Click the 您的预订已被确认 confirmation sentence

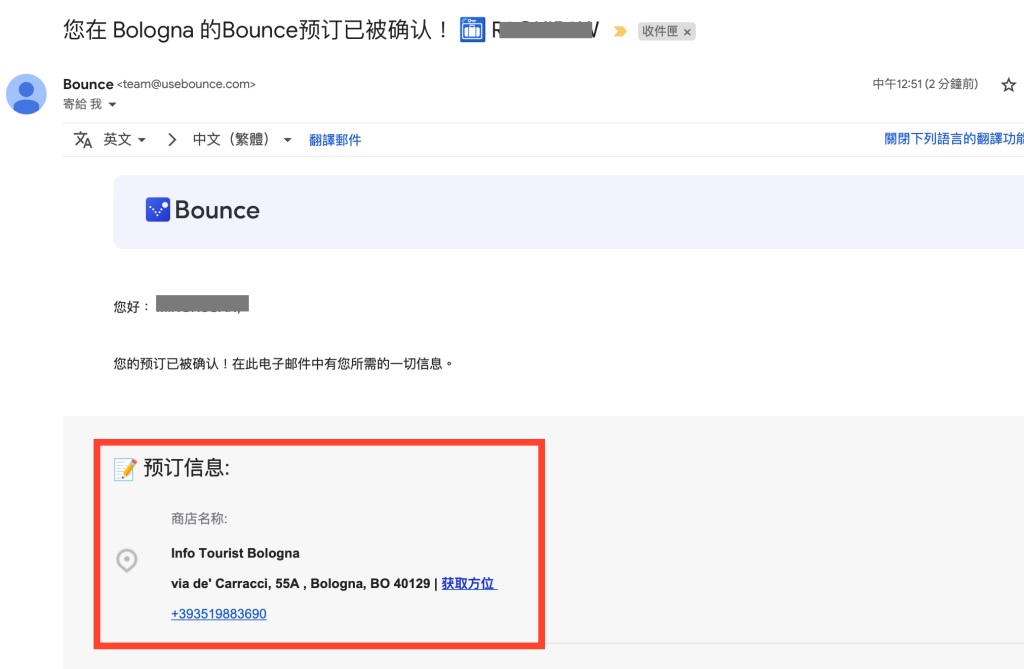pyautogui.click(x=283, y=364)
